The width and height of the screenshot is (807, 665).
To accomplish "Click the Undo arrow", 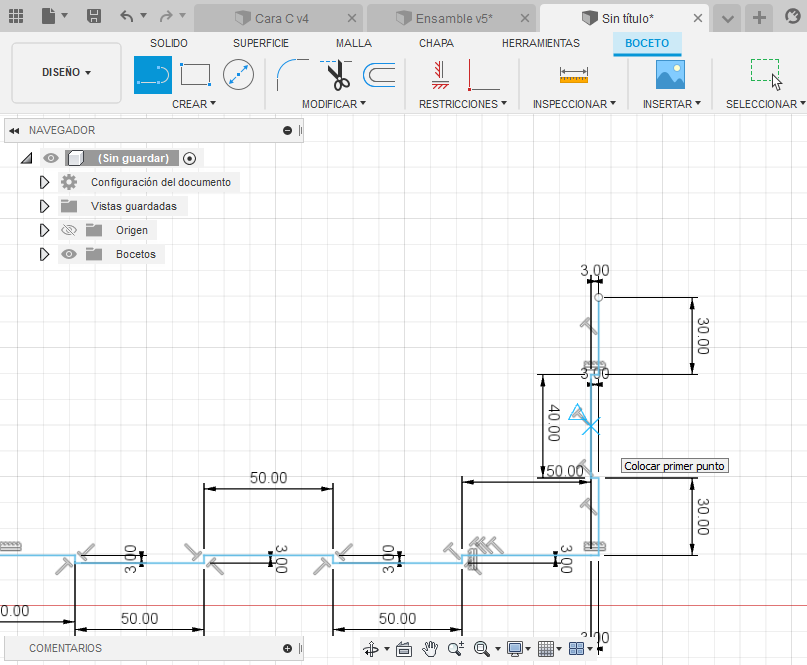I will pyautogui.click(x=127, y=16).
